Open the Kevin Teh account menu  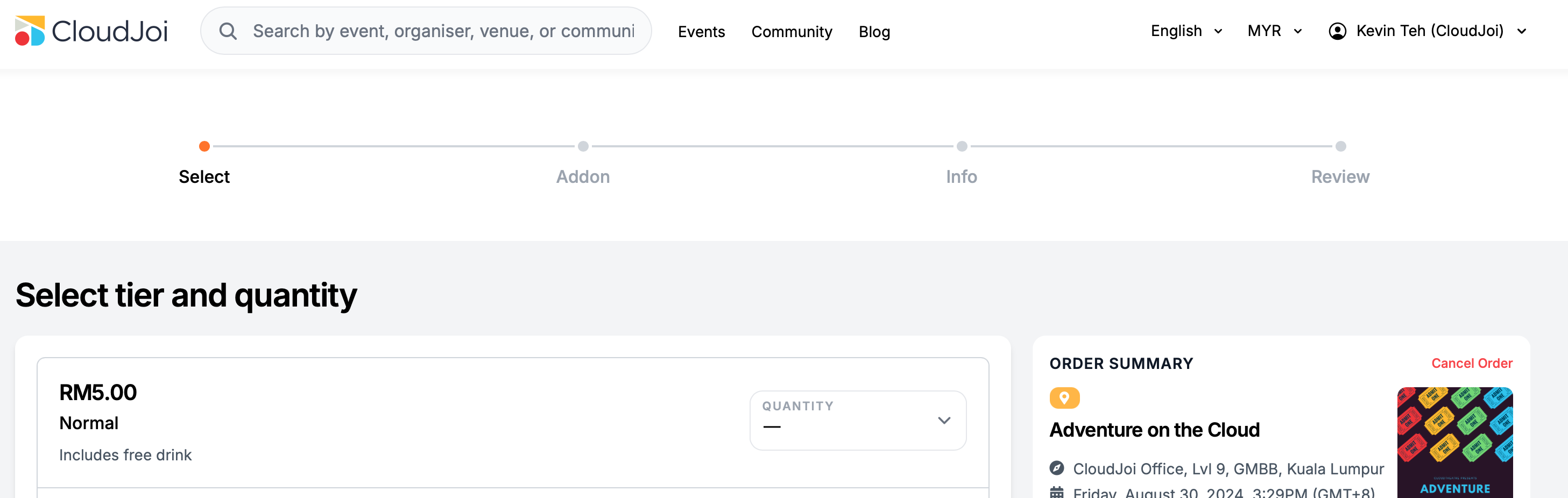click(1428, 31)
